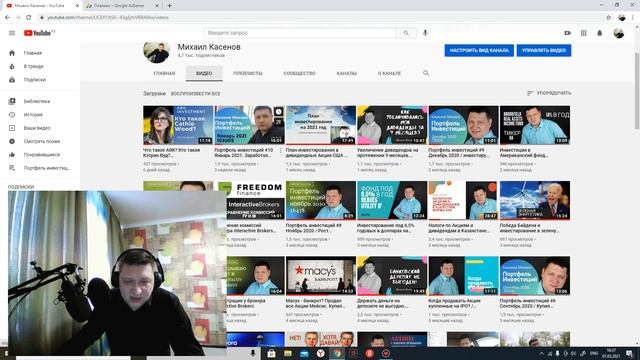Open the Windows notification center
640x360 pixels.
tap(629, 353)
